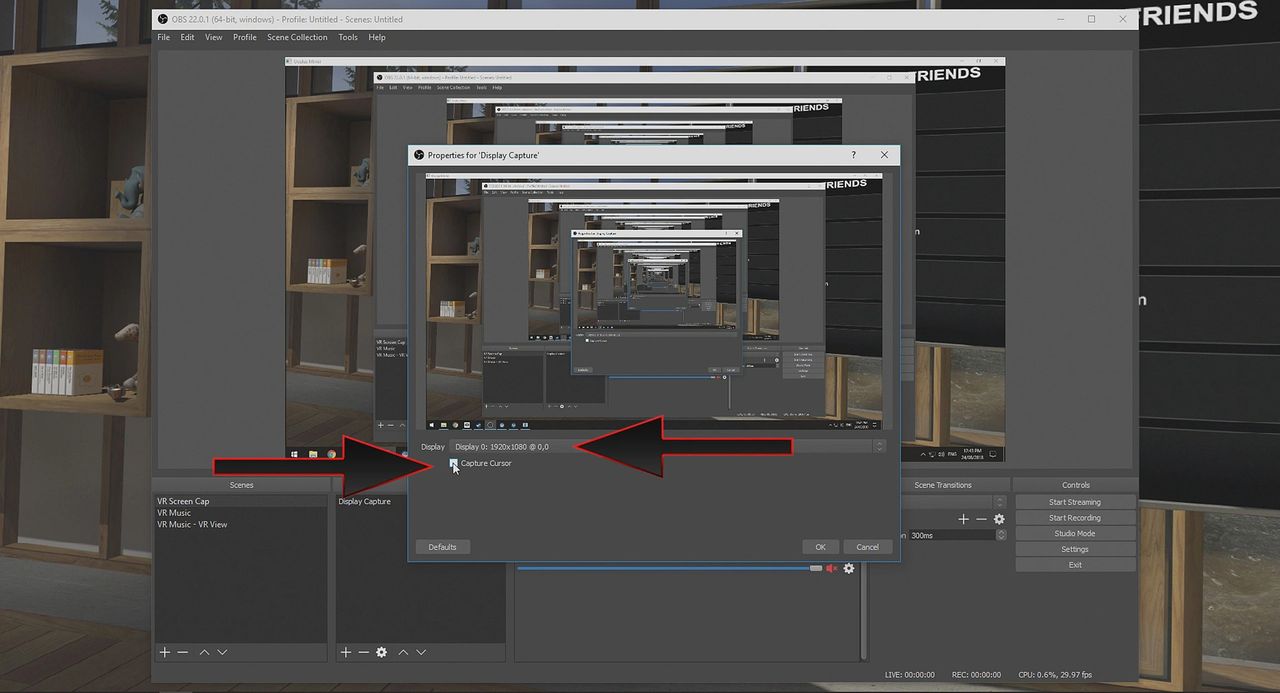Move source up in Sources panel
Viewport: 1280px width, 693px height.
[403, 652]
